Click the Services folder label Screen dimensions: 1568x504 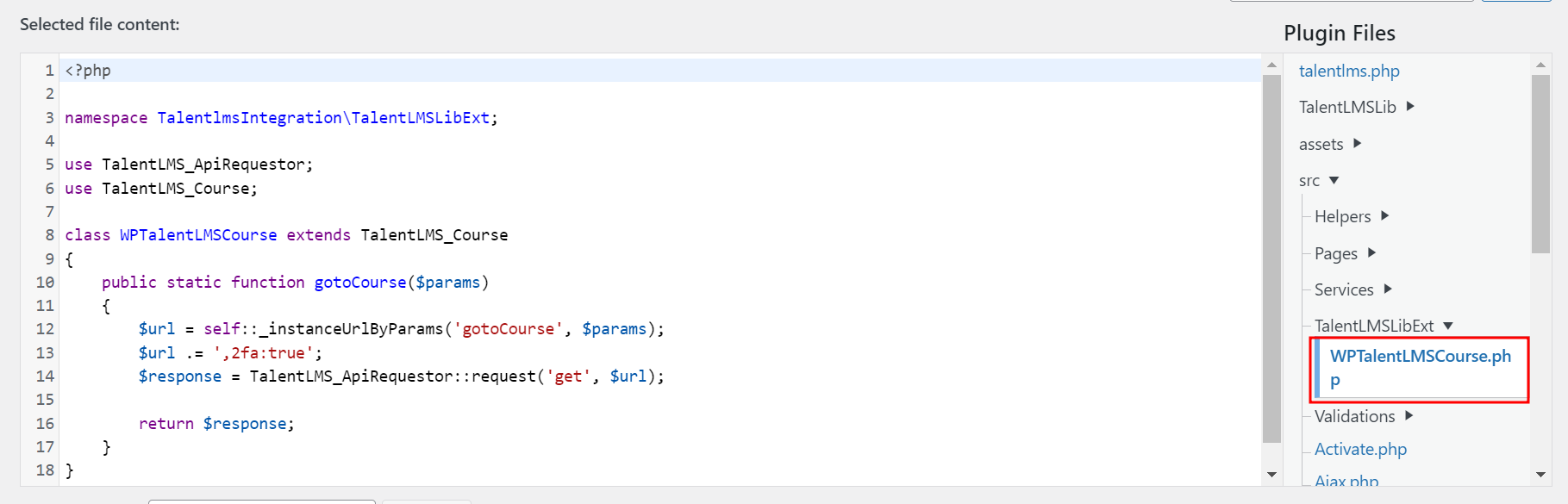tap(1344, 289)
